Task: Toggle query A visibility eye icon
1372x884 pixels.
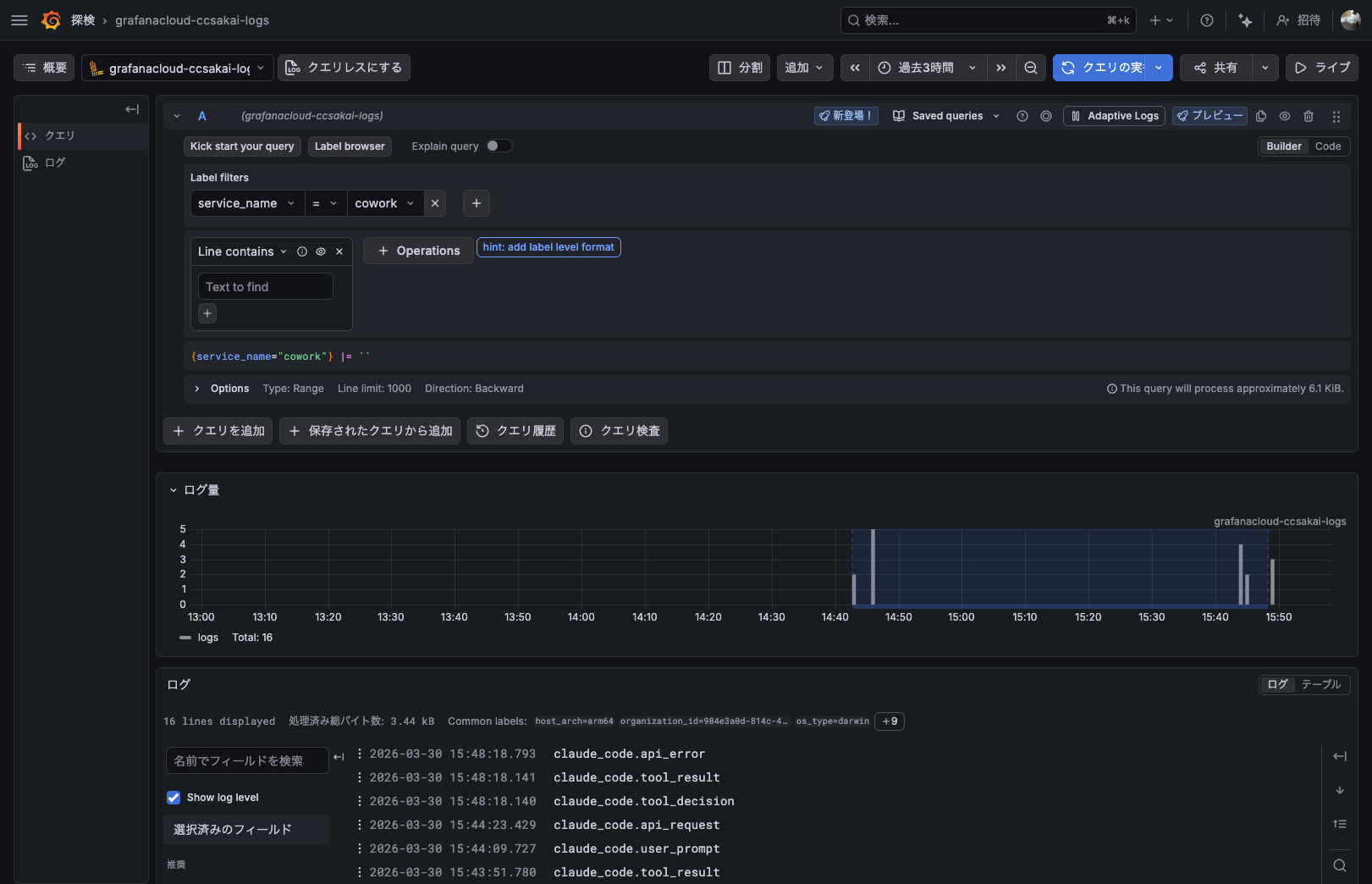Action: pos(1285,116)
